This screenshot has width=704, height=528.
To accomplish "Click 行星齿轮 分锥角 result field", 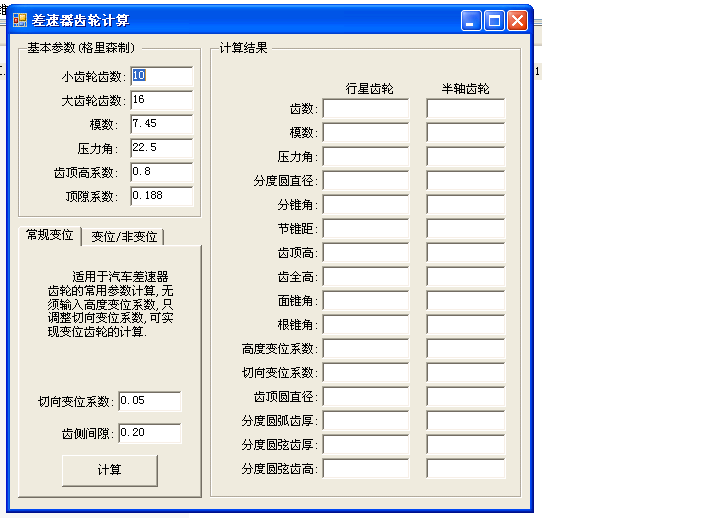I will tap(366, 205).
